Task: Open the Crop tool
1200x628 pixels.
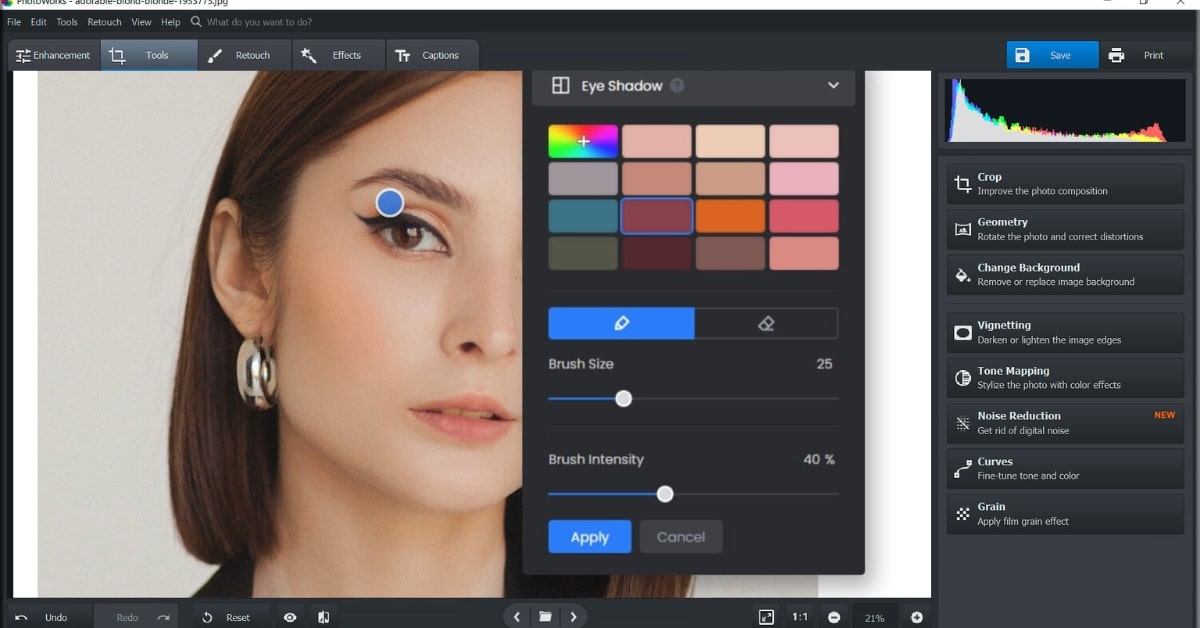Action: [x=1065, y=184]
